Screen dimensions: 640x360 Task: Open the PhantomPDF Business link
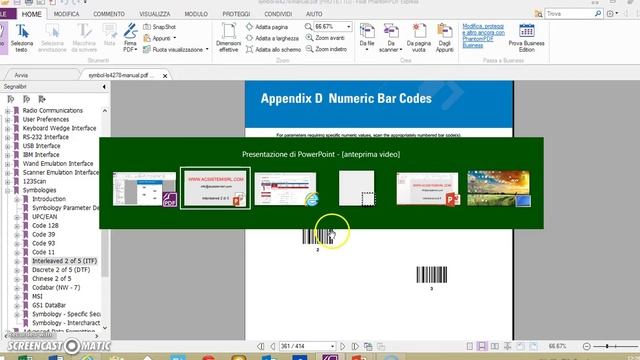point(483,36)
